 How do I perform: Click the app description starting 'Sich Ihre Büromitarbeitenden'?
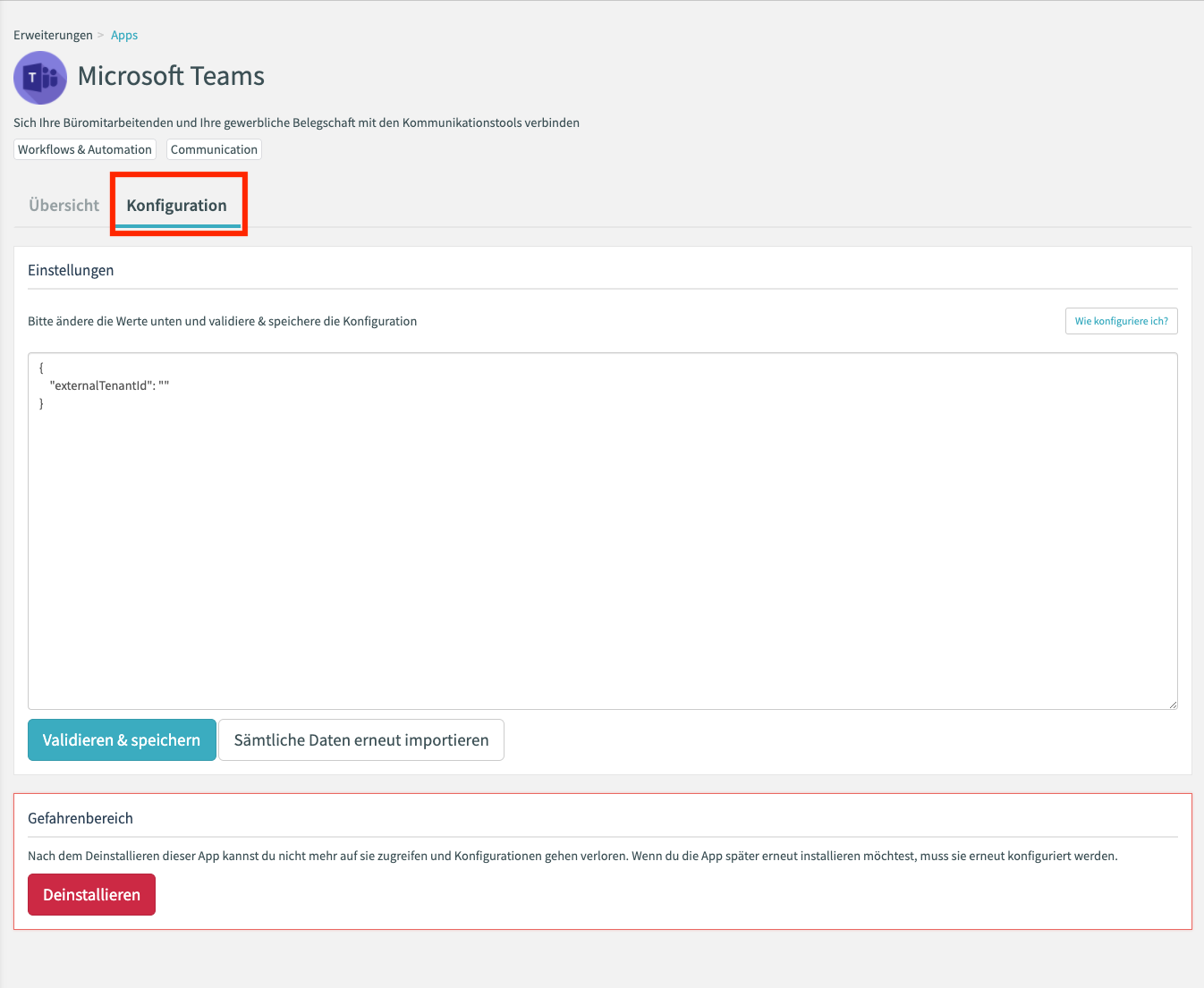[x=296, y=122]
